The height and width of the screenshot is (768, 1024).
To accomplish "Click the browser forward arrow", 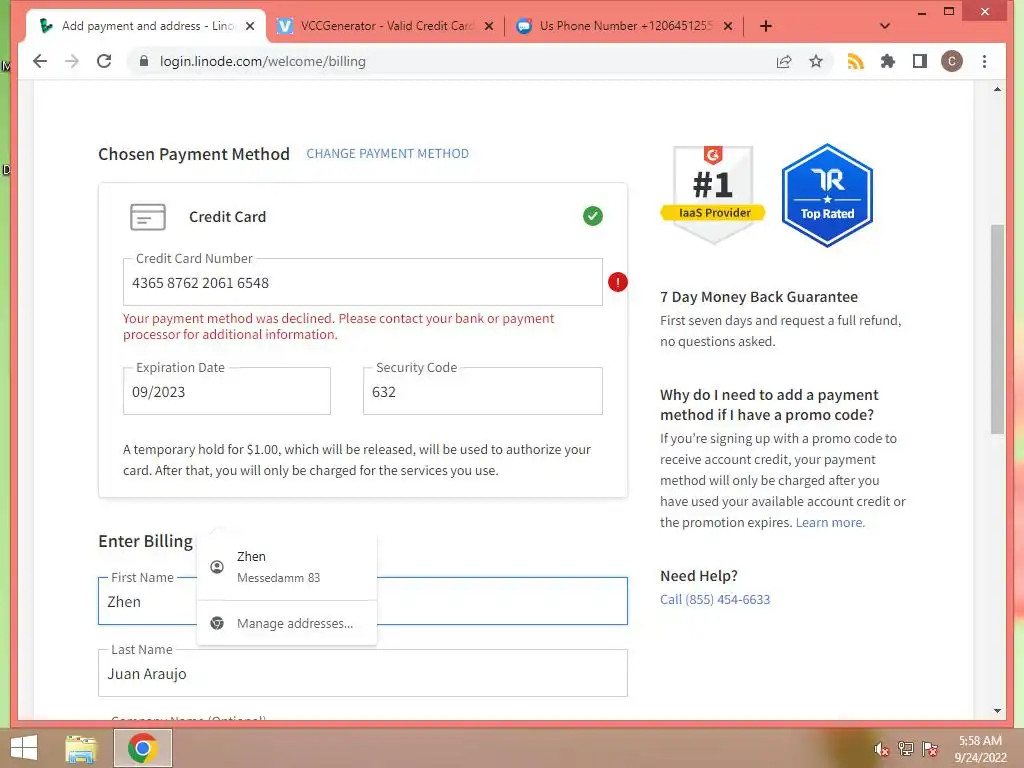I will pyautogui.click(x=72, y=61).
